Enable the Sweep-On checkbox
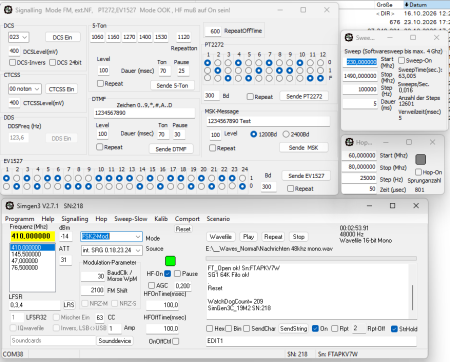Screen dimensions: 450x362 (402, 60)
